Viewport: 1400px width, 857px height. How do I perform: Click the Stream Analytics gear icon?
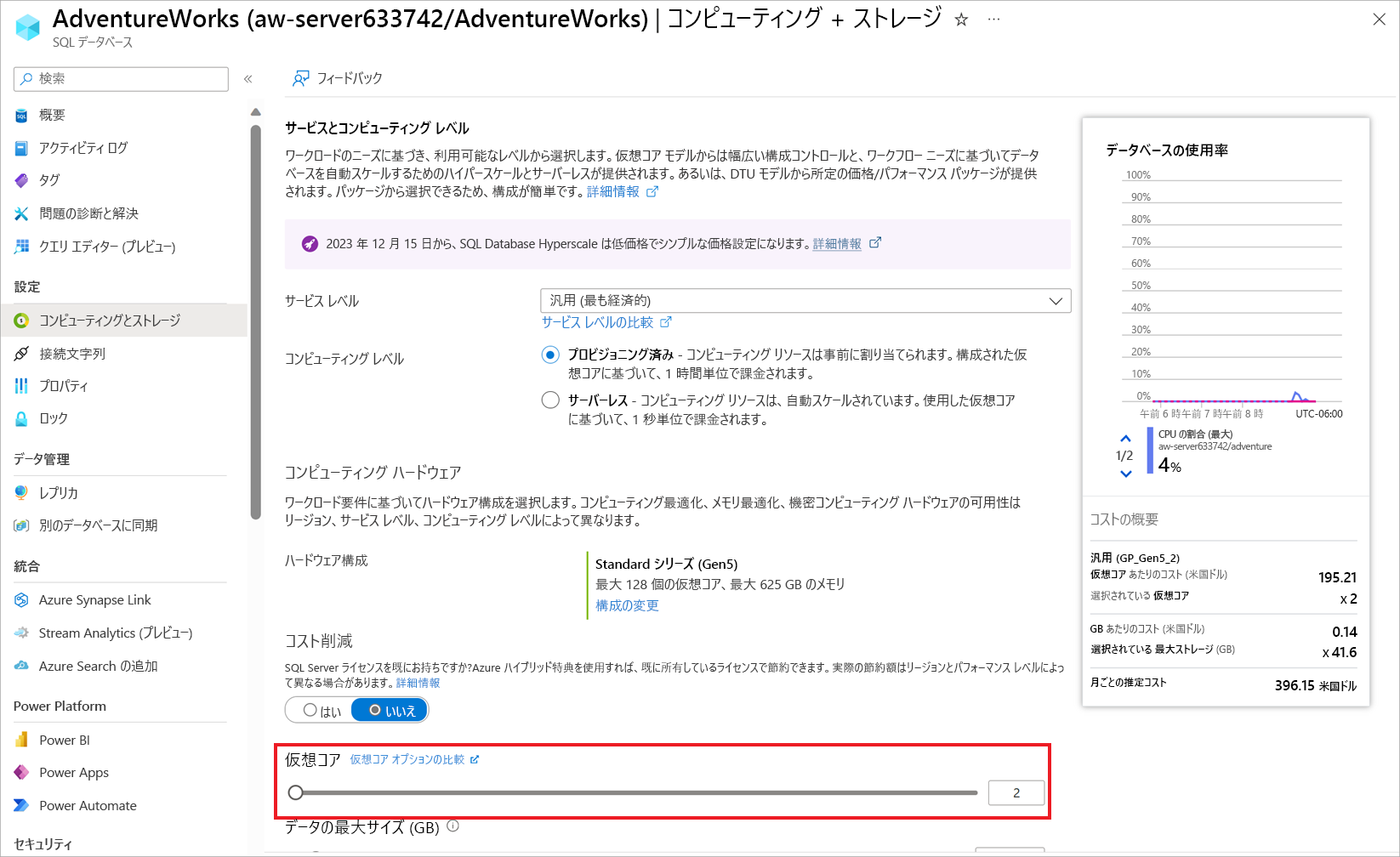pos(21,633)
